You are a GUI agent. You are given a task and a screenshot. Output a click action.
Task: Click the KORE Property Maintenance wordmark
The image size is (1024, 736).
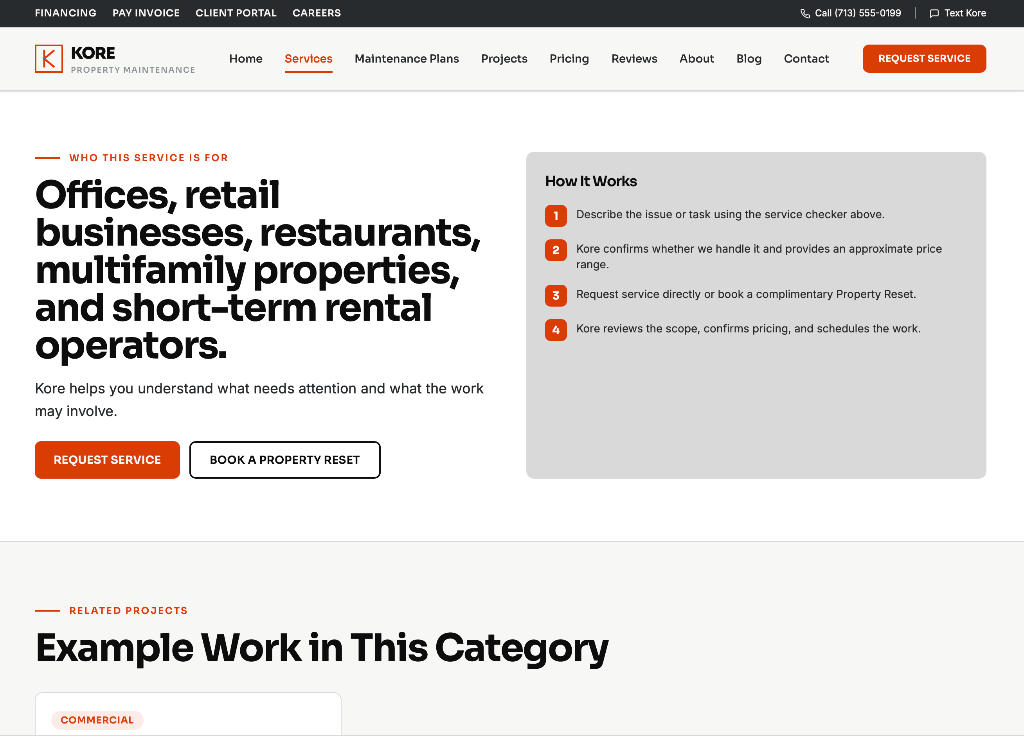tap(133, 59)
